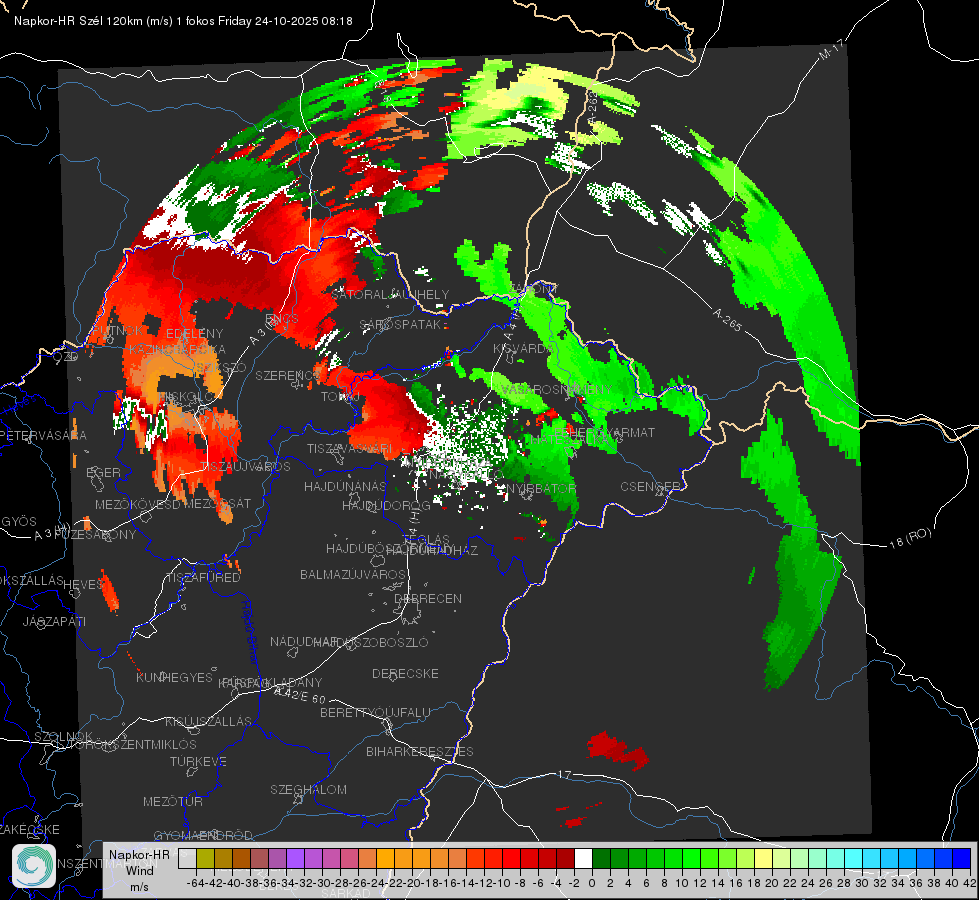This screenshot has height=900, width=979.
Task: Click the MEZŐTÚR label
Action: [173, 801]
